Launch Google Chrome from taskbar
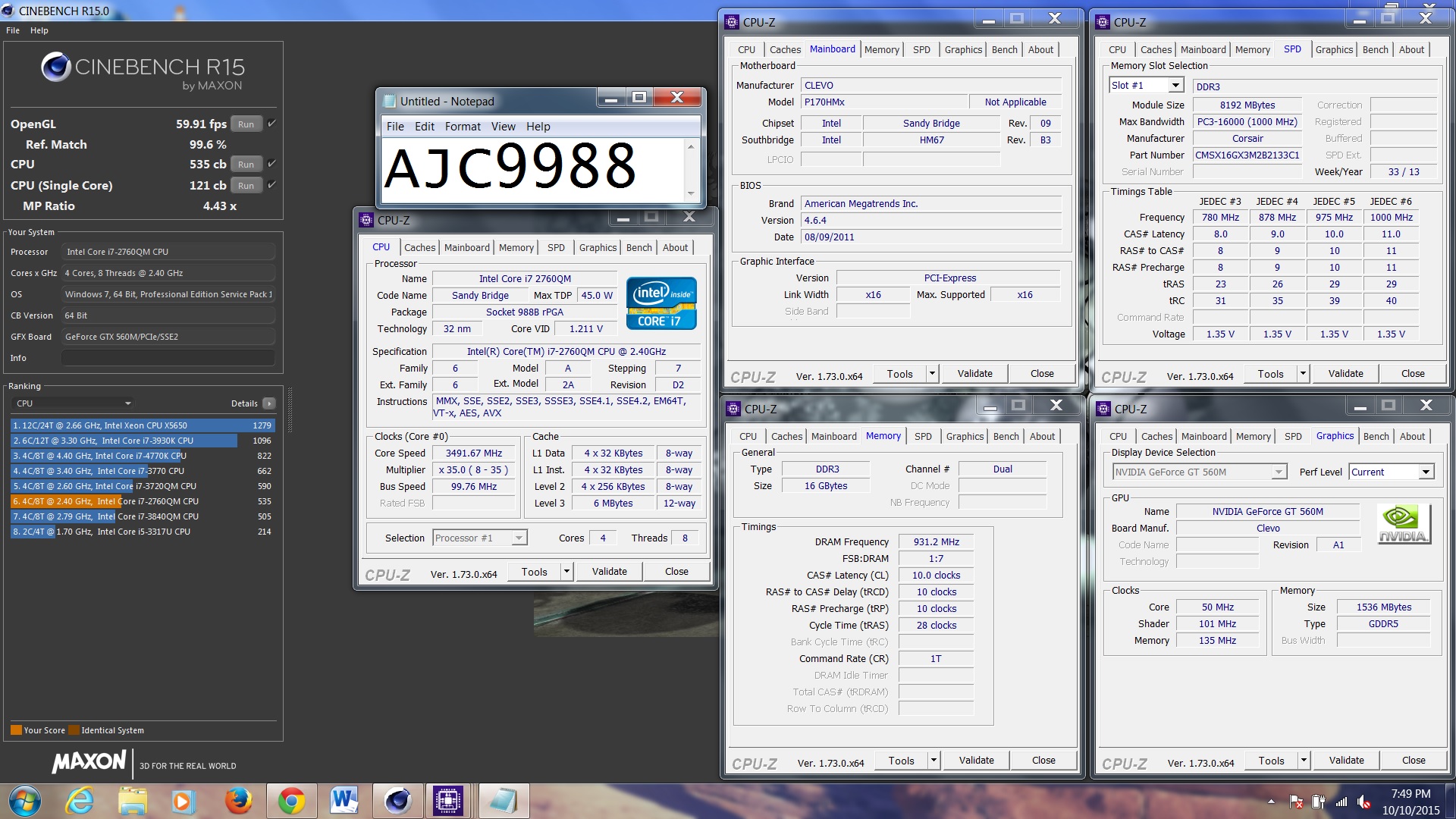Image resolution: width=1456 pixels, height=819 pixels. [x=291, y=801]
